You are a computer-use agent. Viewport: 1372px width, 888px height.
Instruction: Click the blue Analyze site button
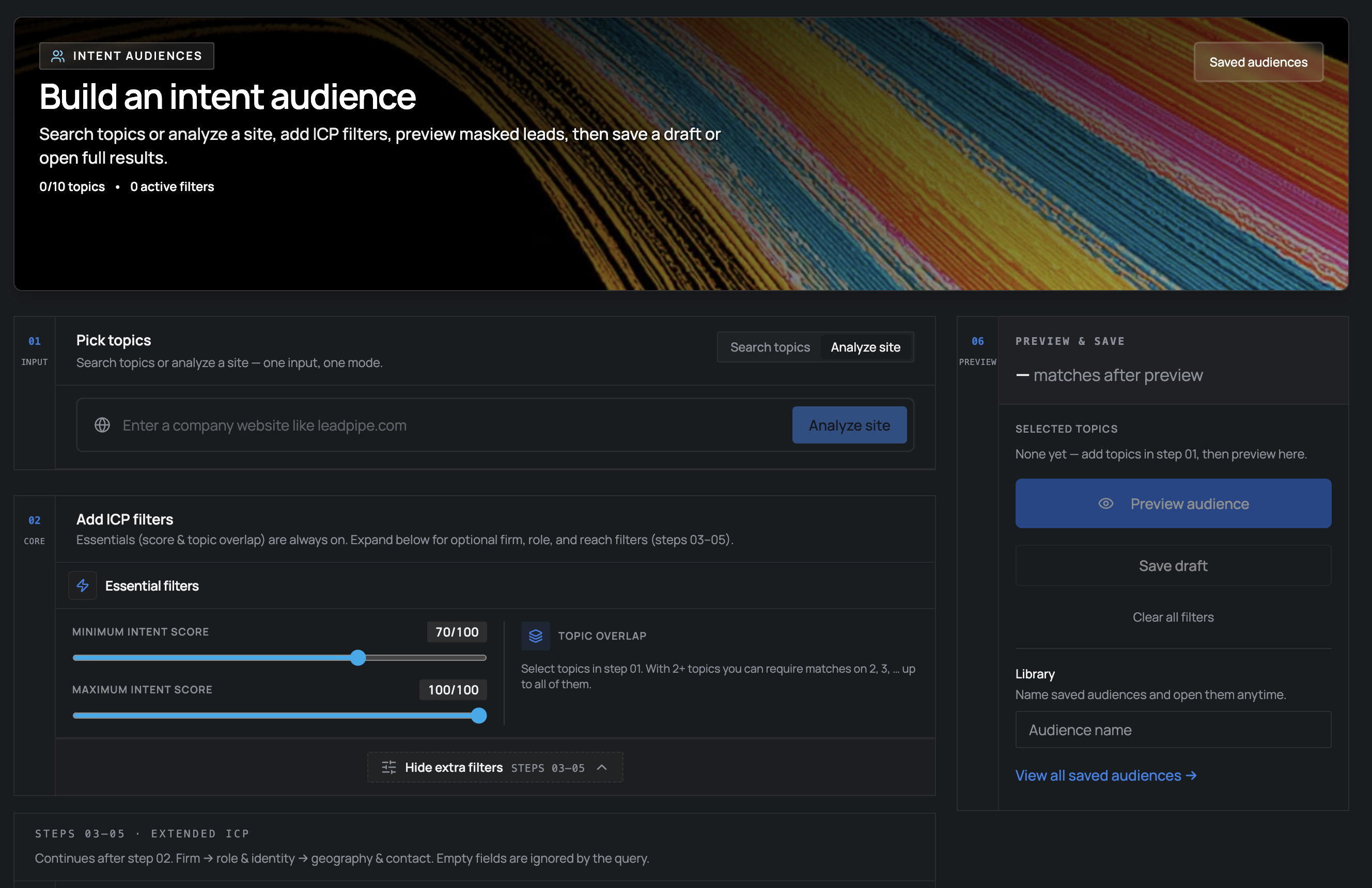click(849, 425)
